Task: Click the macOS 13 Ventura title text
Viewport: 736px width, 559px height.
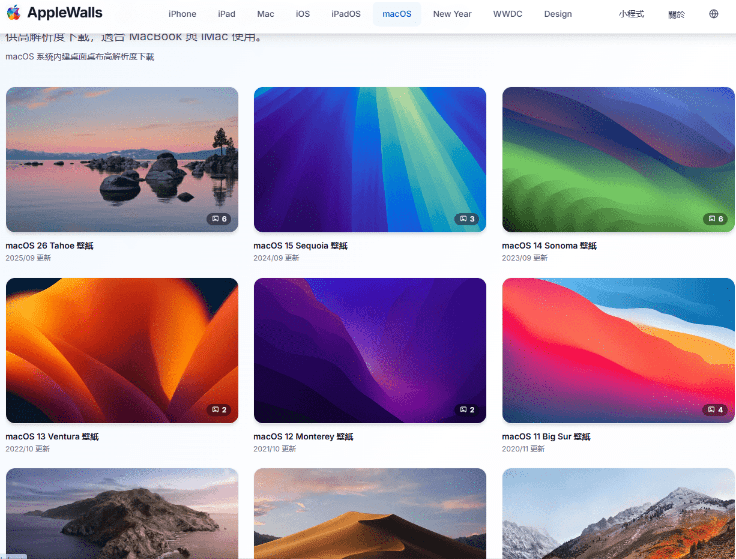Action: [x=52, y=436]
